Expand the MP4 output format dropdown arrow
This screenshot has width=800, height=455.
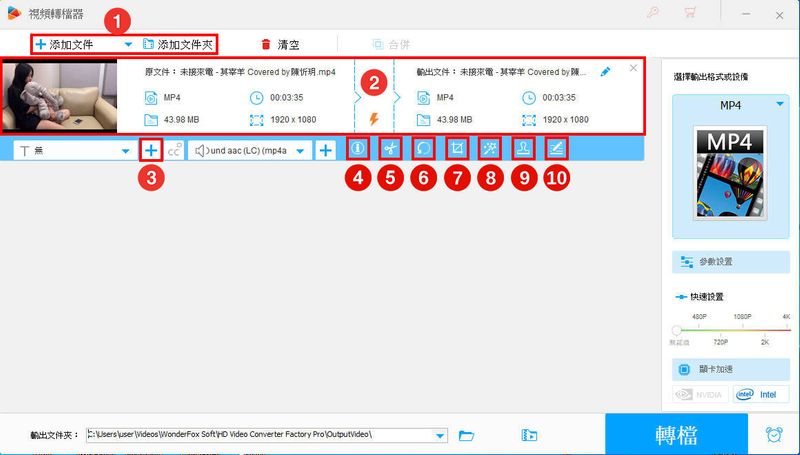780,104
